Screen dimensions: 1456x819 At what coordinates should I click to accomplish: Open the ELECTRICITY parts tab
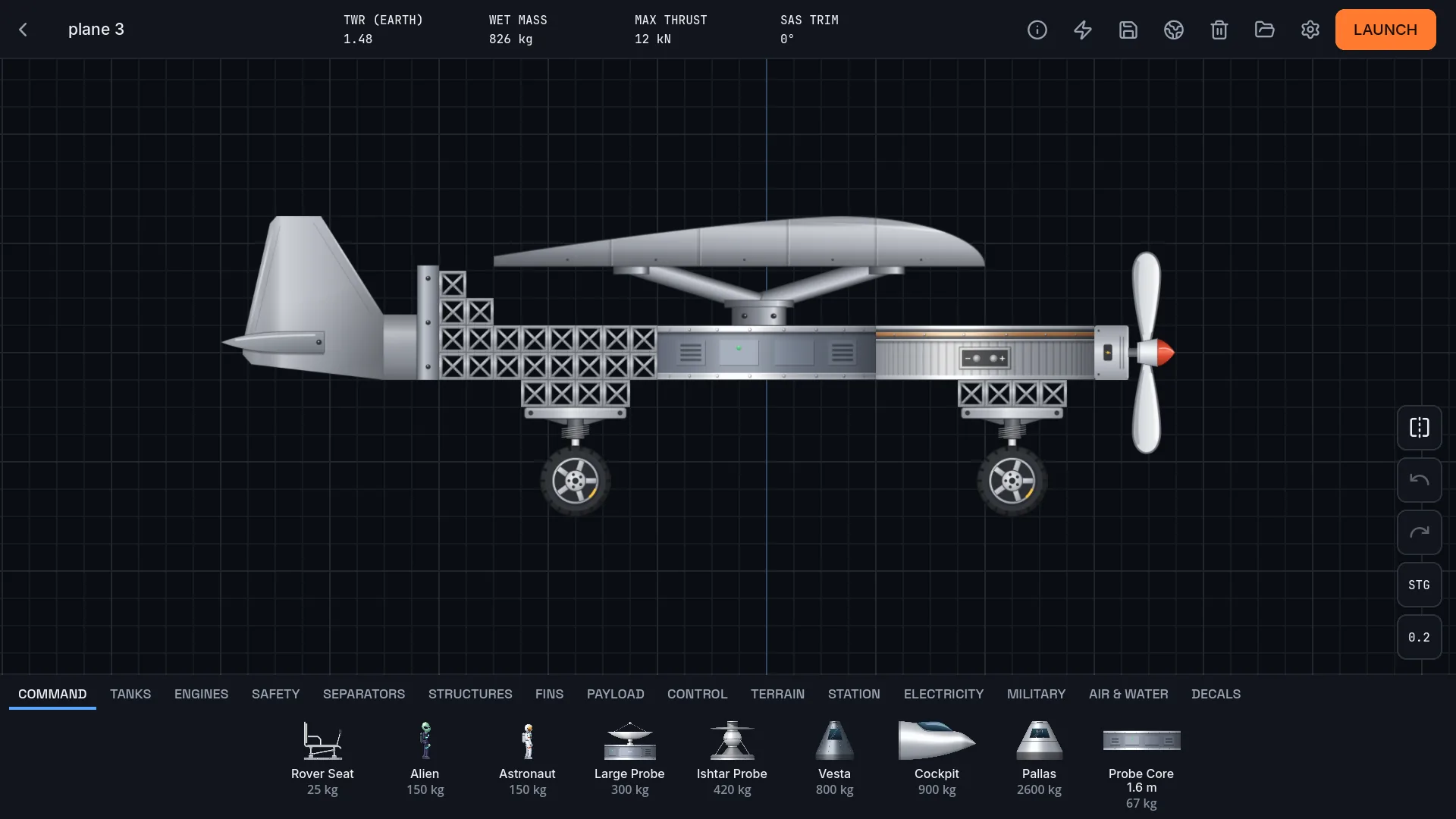coord(943,694)
